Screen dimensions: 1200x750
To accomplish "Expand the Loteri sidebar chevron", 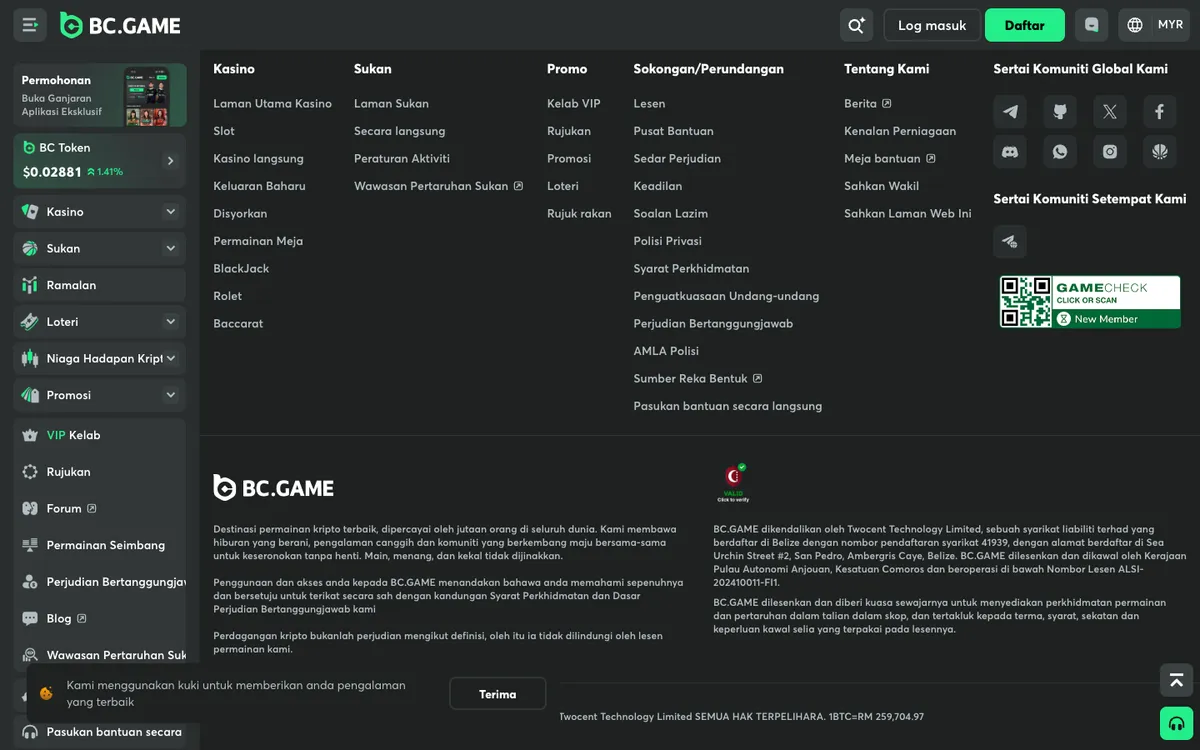I will (x=170, y=322).
